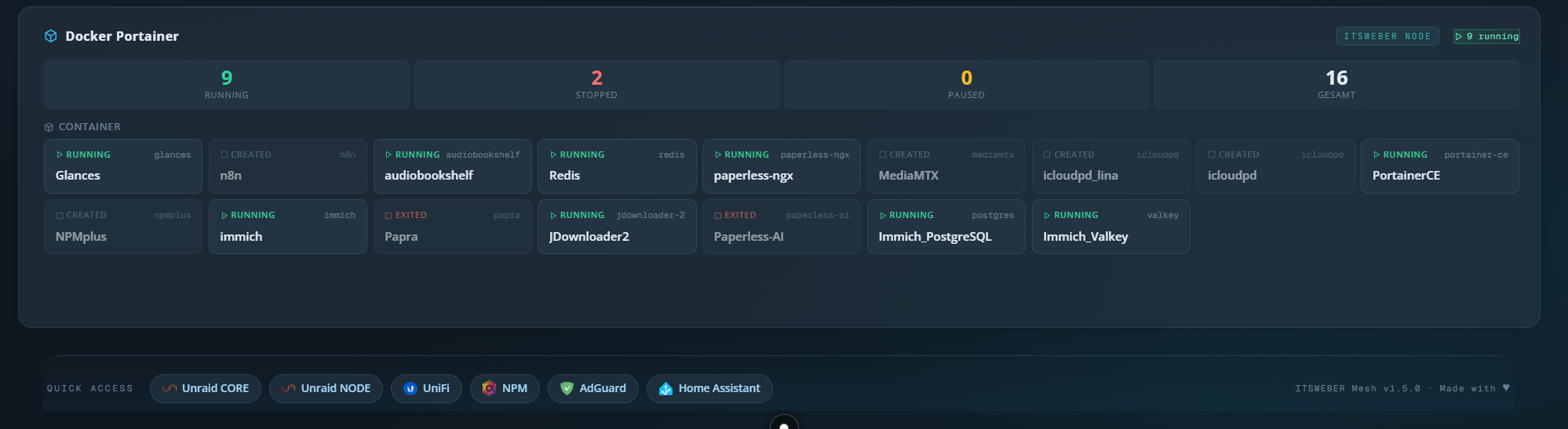Click the NPM hexagon icon

[489, 388]
